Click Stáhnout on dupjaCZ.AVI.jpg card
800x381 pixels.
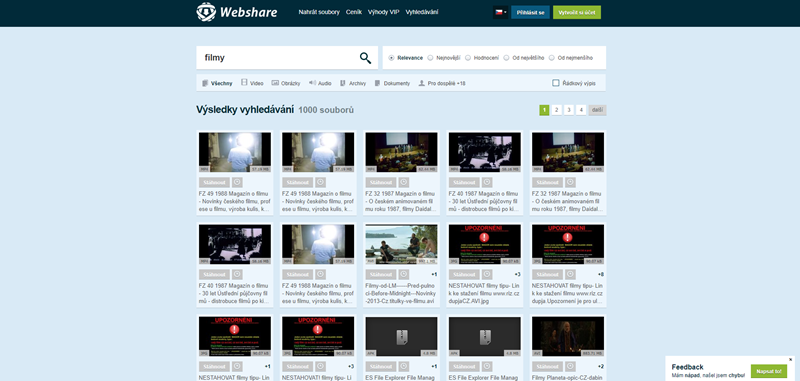click(464, 274)
